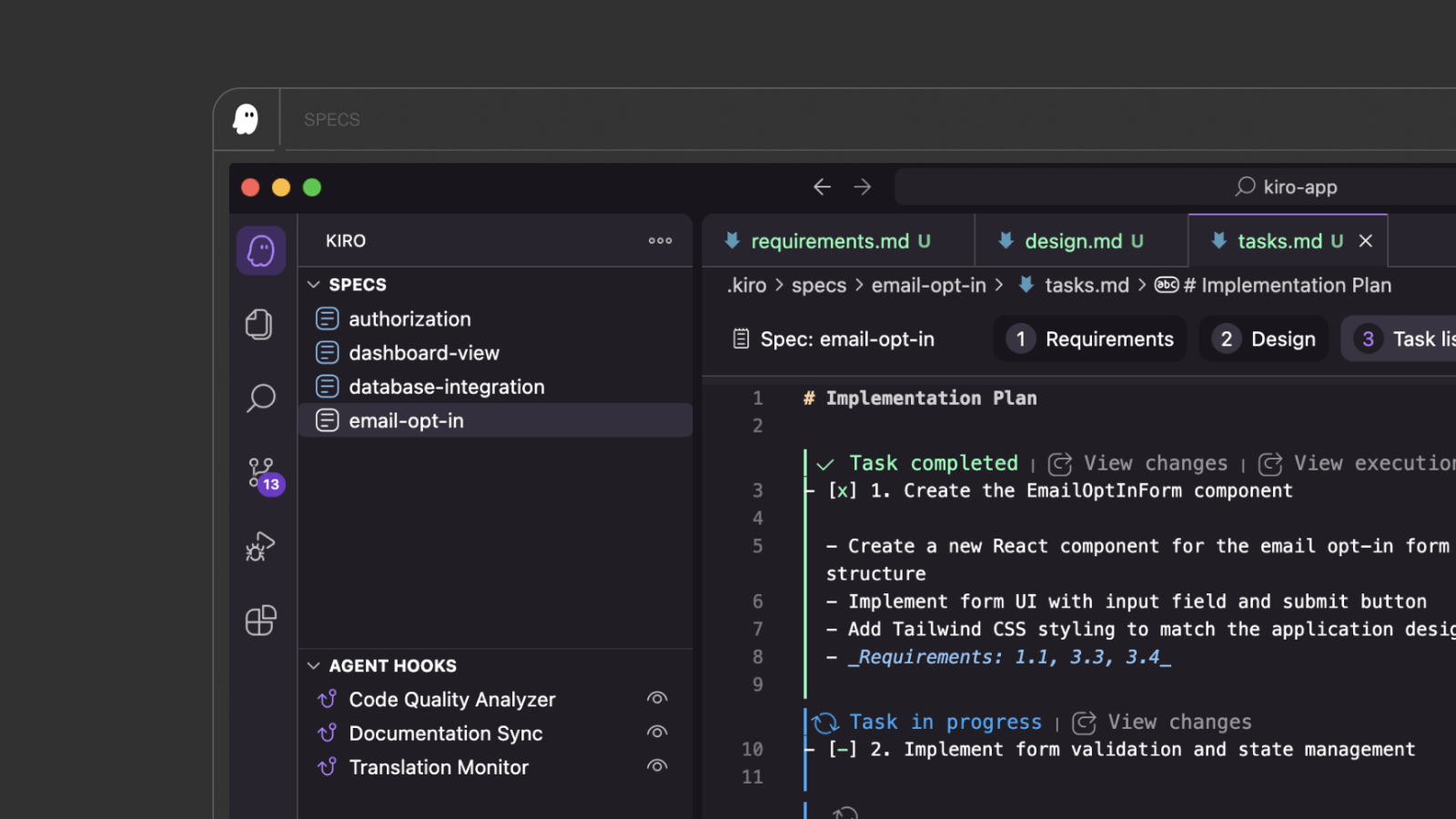Open the Run and Debug icon
The image size is (1456, 819).
point(260,547)
